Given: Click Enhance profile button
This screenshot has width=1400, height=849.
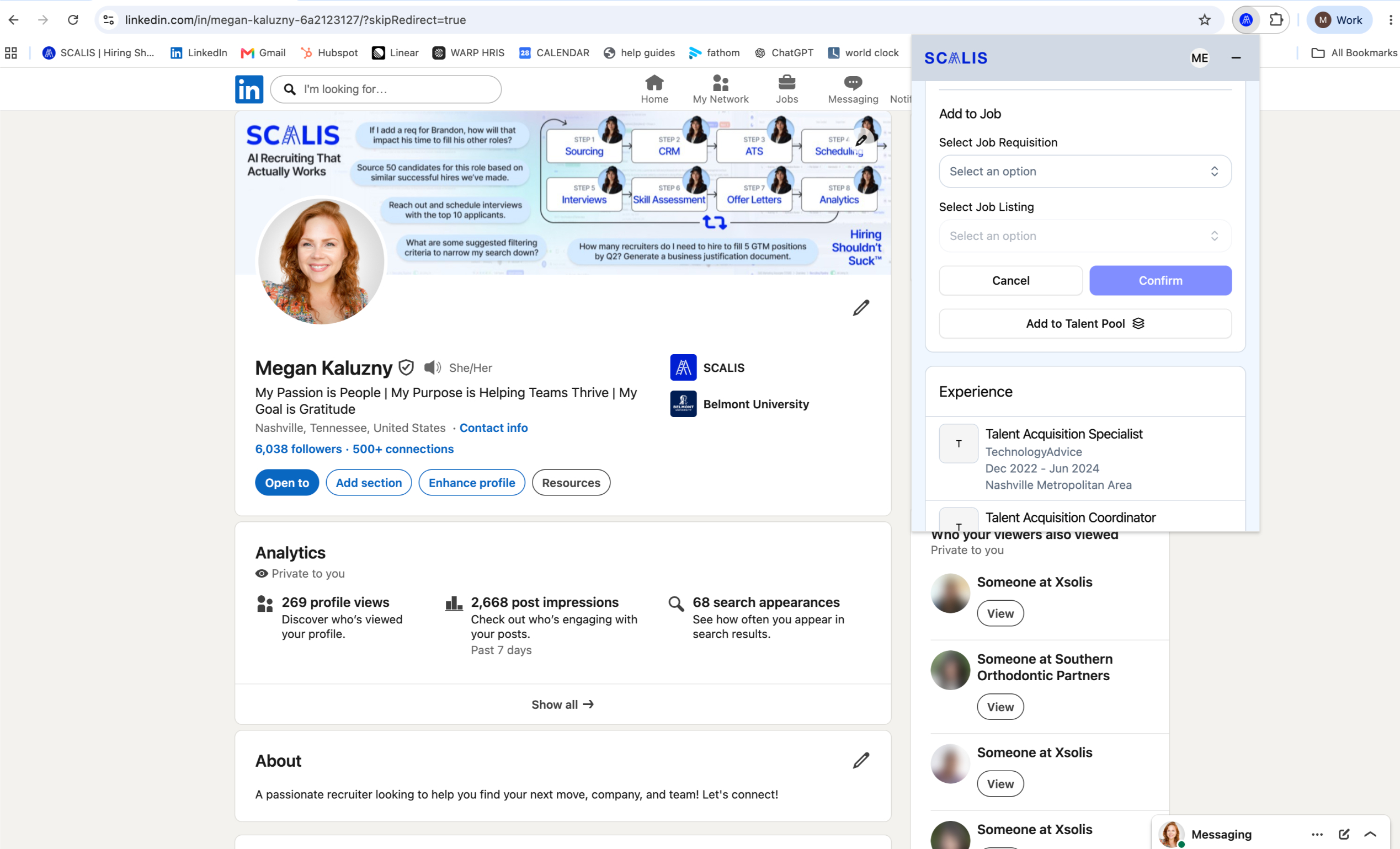Looking at the screenshot, I should click(472, 483).
